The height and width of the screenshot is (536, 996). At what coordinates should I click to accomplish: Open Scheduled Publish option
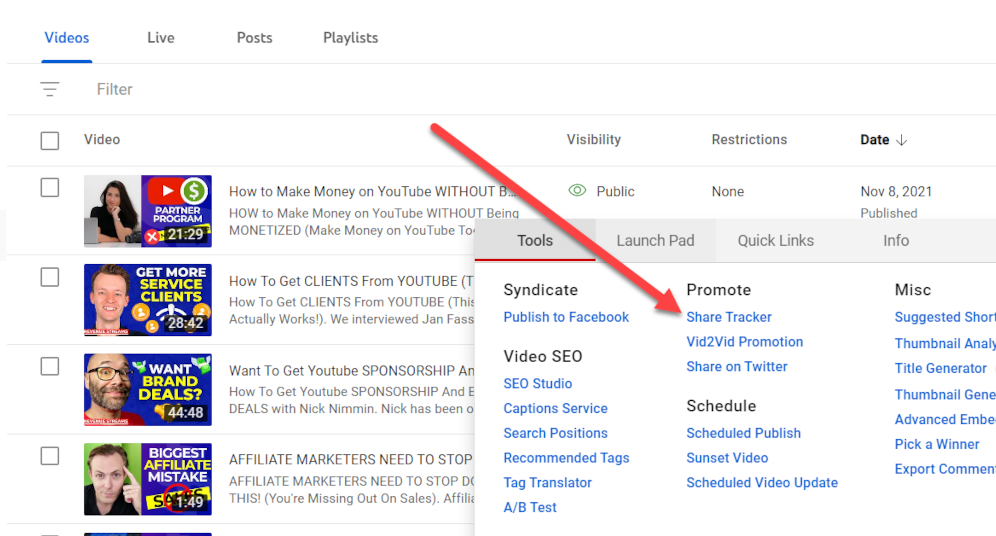click(x=743, y=433)
